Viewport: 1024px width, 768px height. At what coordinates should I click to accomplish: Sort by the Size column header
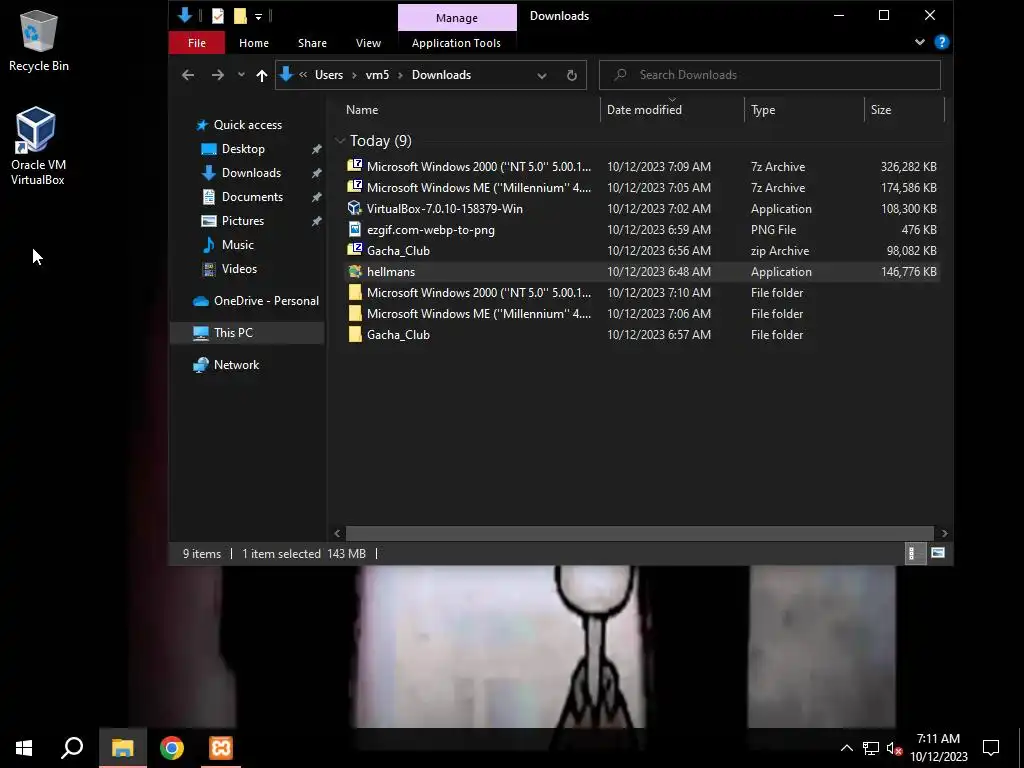pos(904,110)
